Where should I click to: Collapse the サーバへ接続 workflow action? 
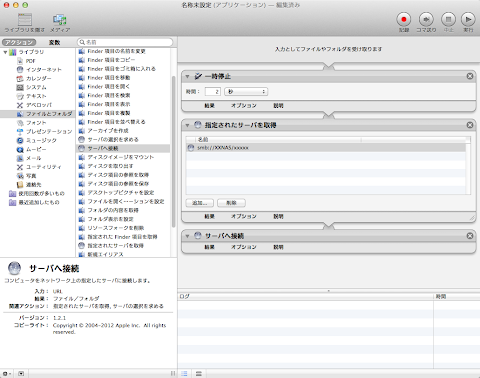pyautogui.click(x=187, y=236)
